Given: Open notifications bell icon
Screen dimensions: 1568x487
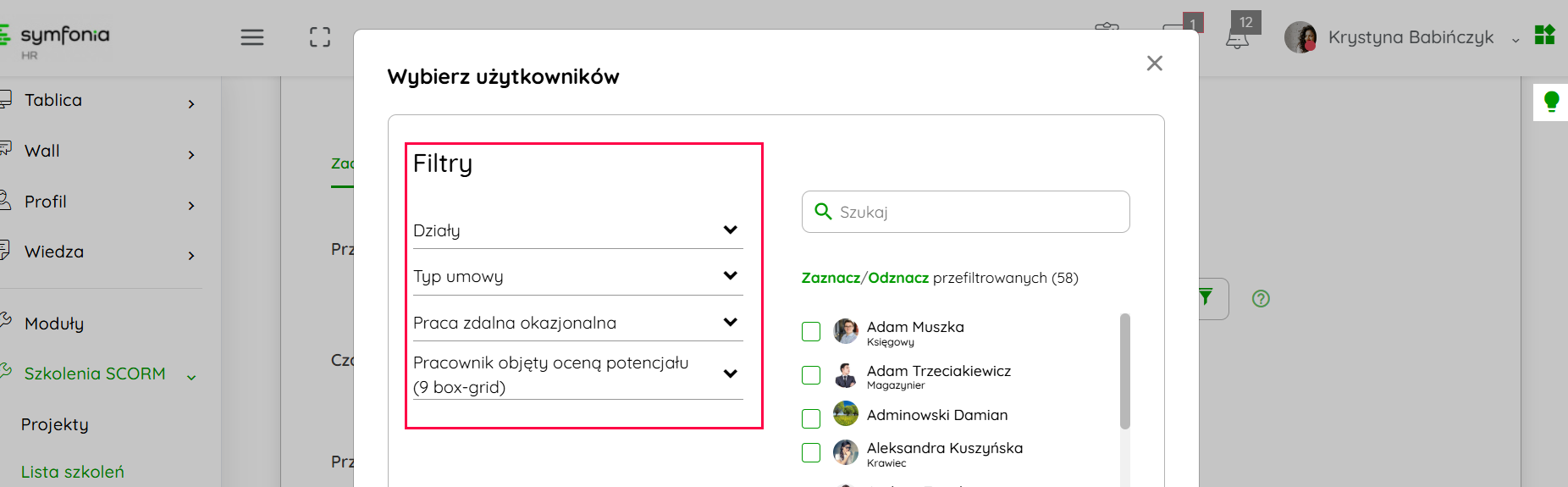Looking at the screenshot, I should pos(1237,39).
